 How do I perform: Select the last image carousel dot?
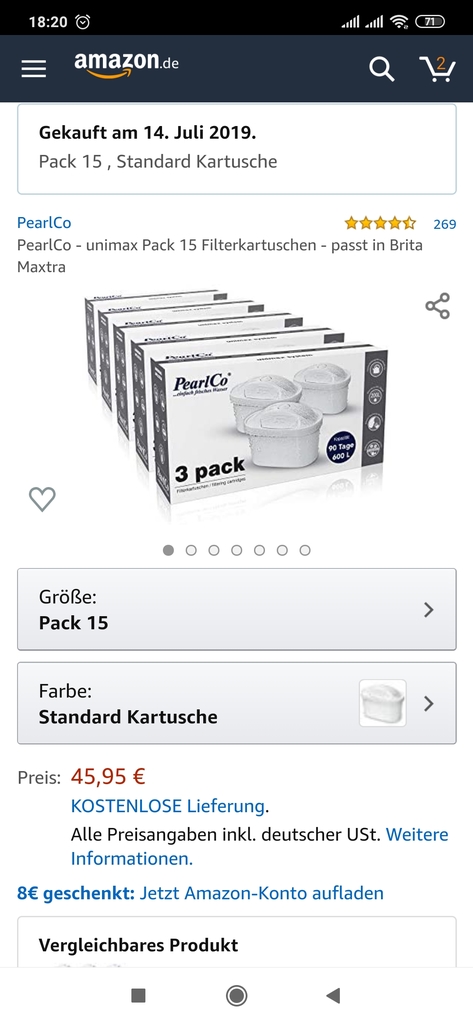305,551
